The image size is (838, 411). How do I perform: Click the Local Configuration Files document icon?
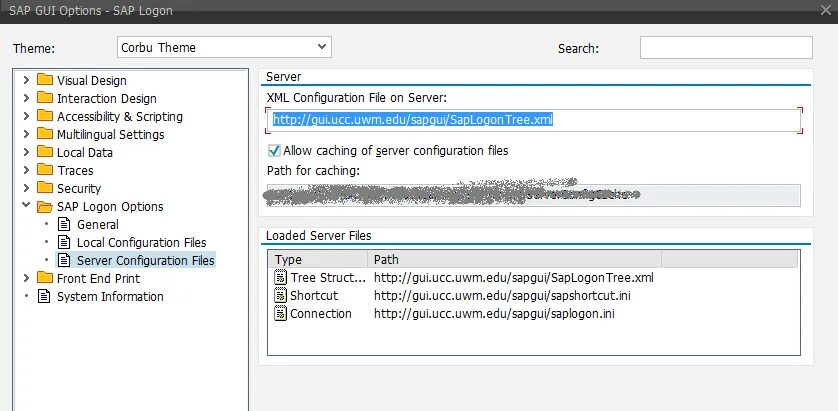(x=64, y=242)
